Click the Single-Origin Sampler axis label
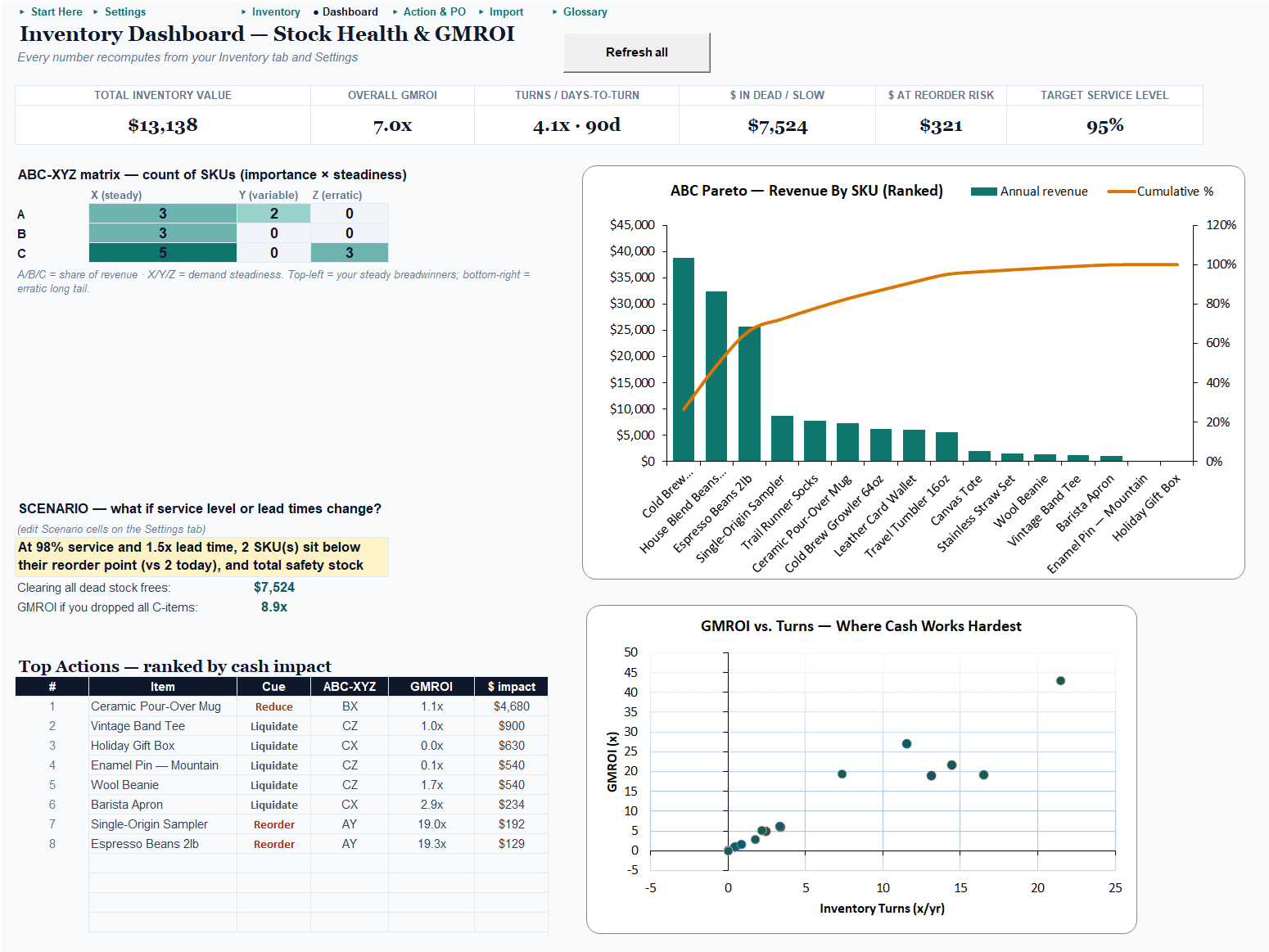The image size is (1269, 952). 740,518
